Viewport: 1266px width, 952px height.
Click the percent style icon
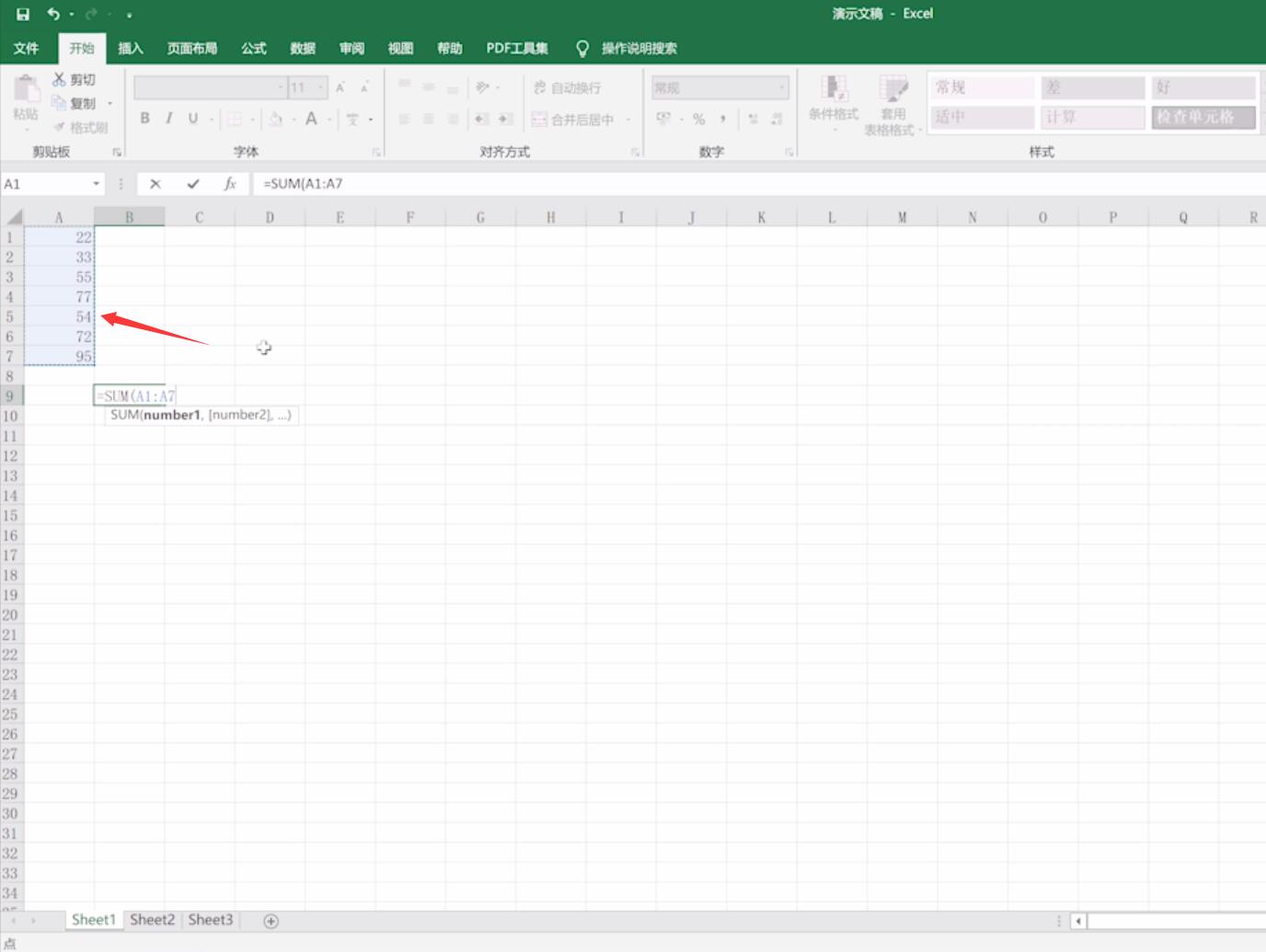698,119
